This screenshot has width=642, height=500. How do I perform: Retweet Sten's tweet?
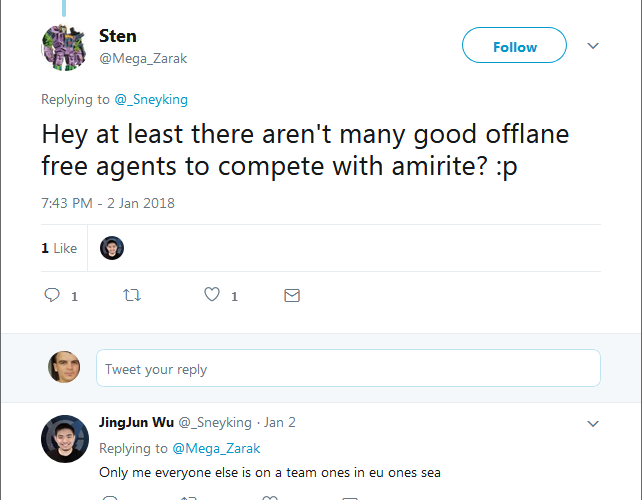click(x=131, y=295)
